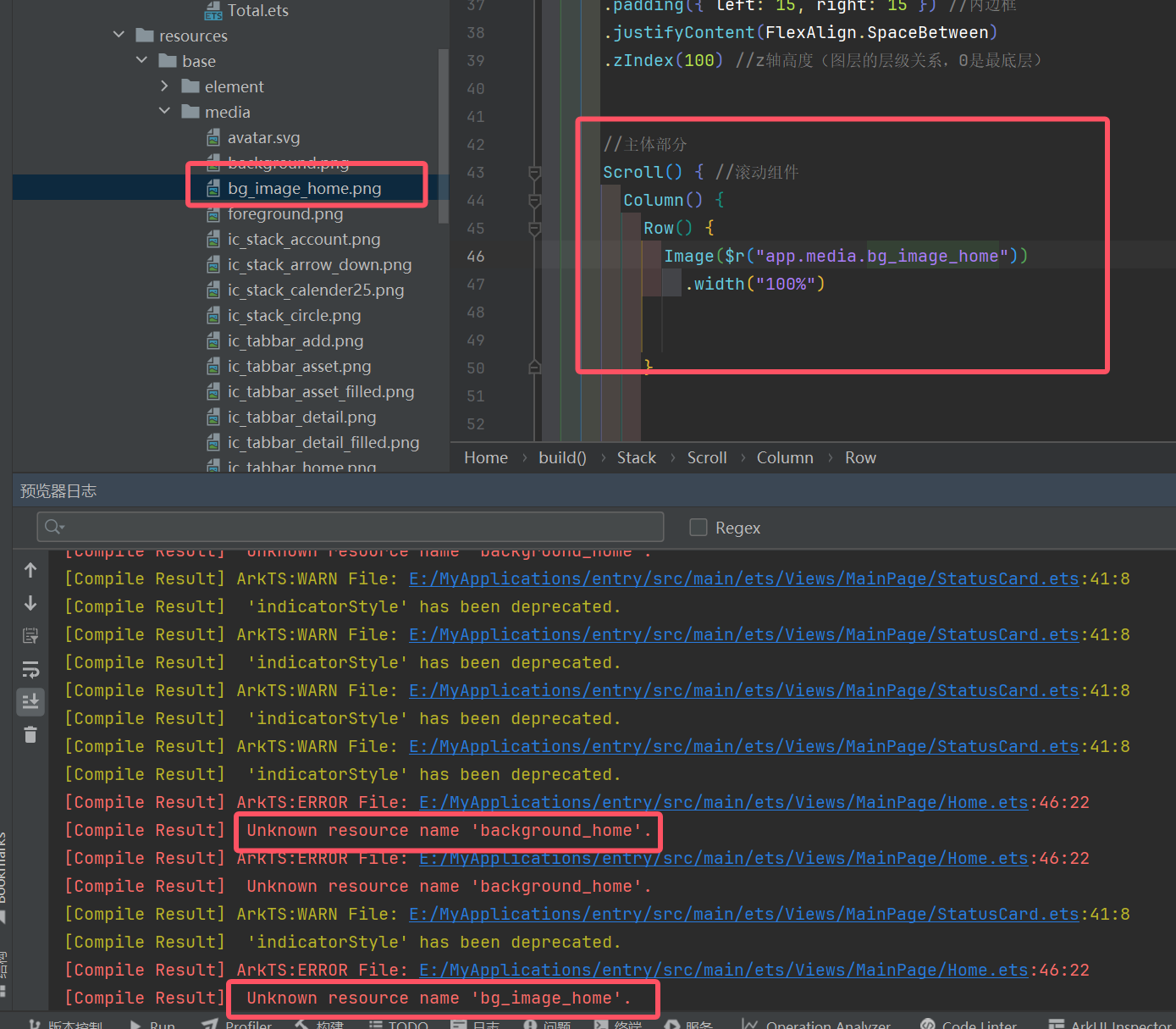Click line number 46 in the gutter
This screenshot has width=1176, height=1029.
point(476,256)
